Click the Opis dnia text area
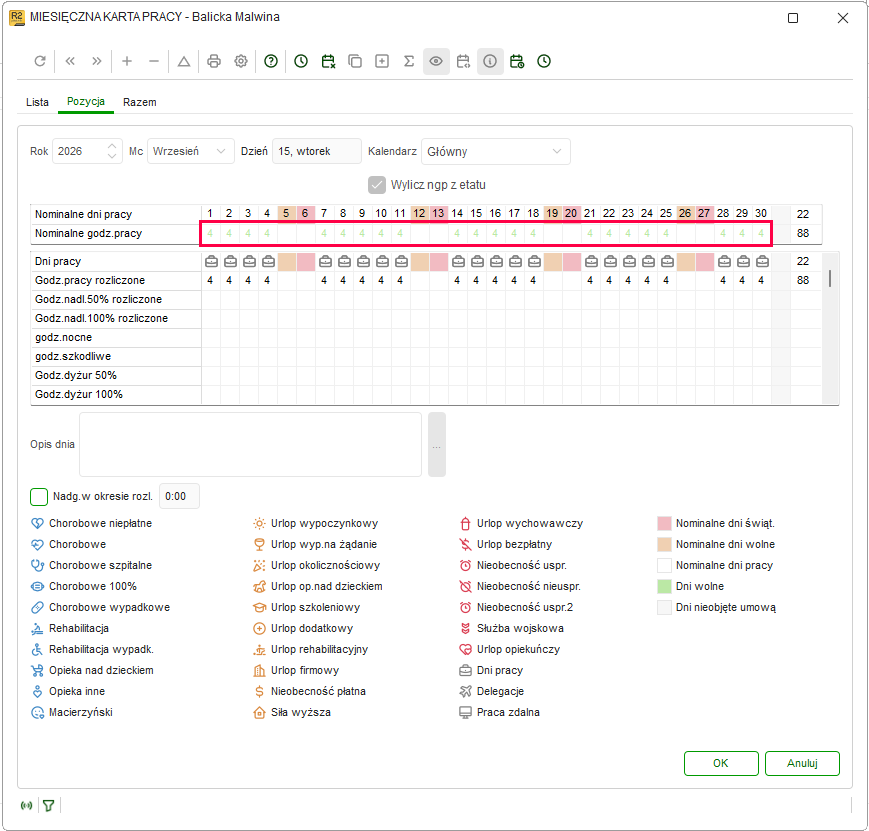Image resolution: width=869 pixels, height=831 pixels. tap(251, 445)
